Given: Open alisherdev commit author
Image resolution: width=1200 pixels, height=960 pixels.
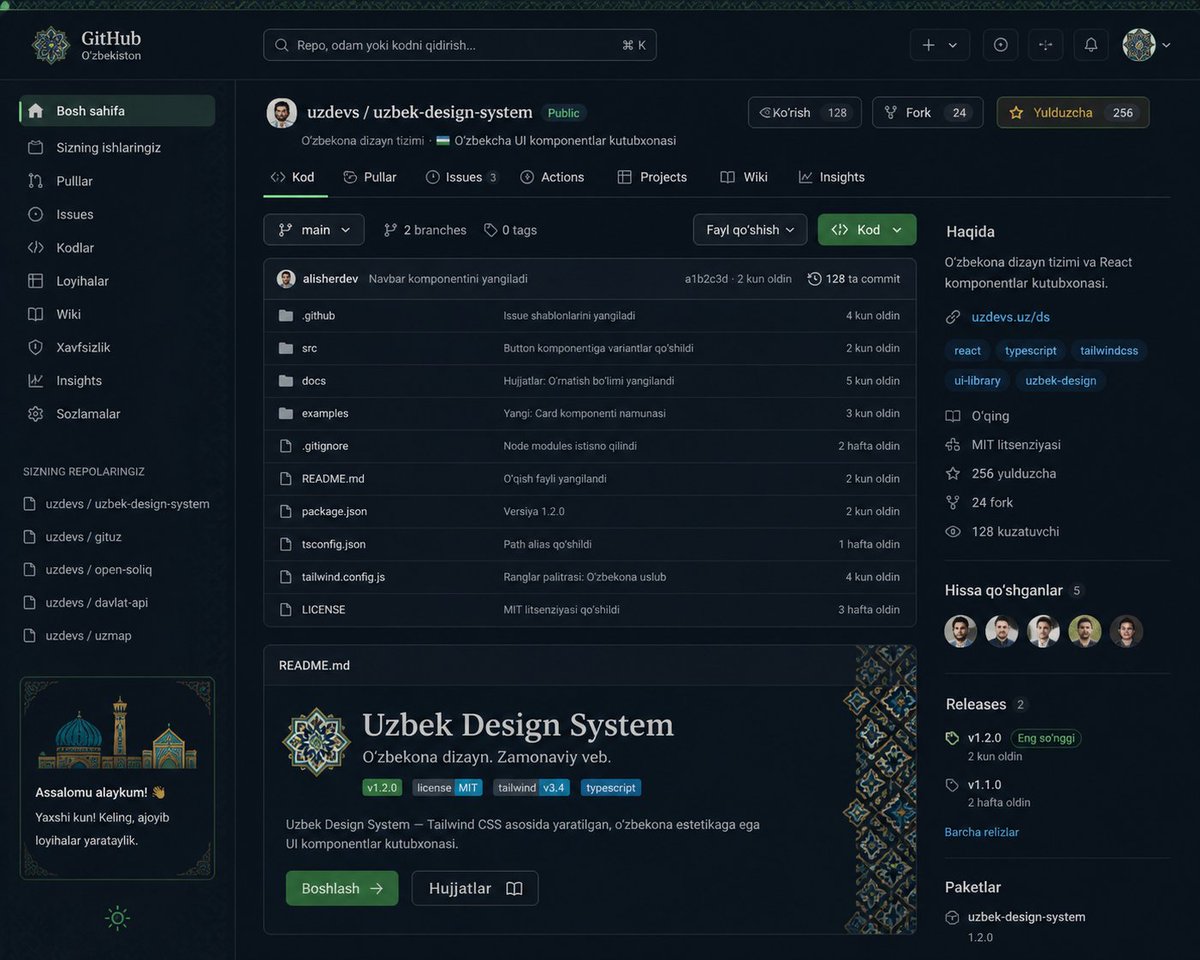Looking at the screenshot, I should [x=330, y=279].
